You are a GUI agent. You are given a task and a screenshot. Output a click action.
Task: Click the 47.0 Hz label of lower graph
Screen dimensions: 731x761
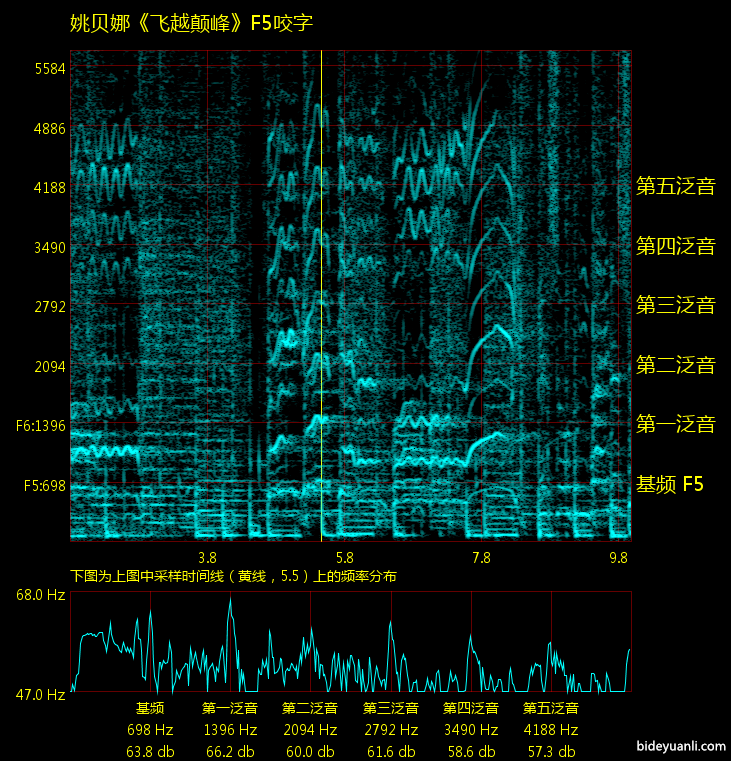(x=40, y=693)
